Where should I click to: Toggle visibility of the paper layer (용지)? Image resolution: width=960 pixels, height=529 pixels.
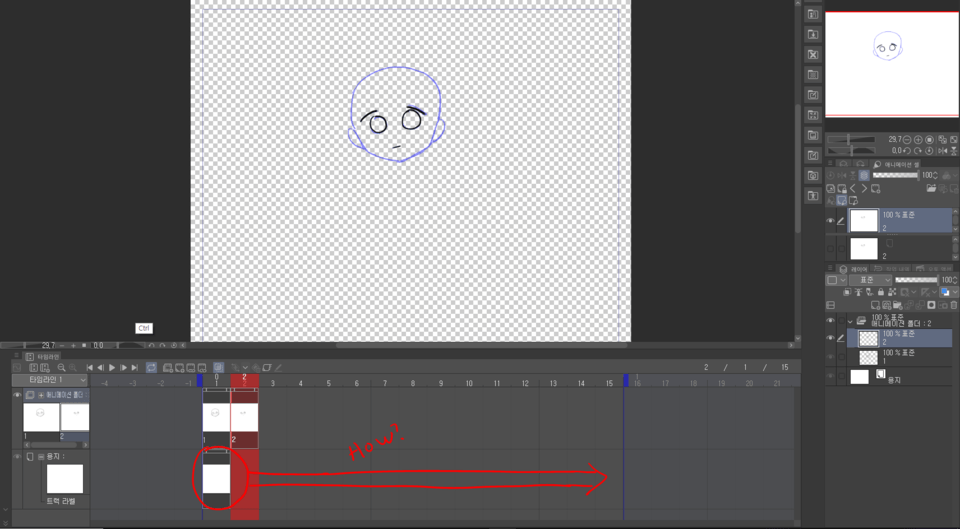[831, 377]
